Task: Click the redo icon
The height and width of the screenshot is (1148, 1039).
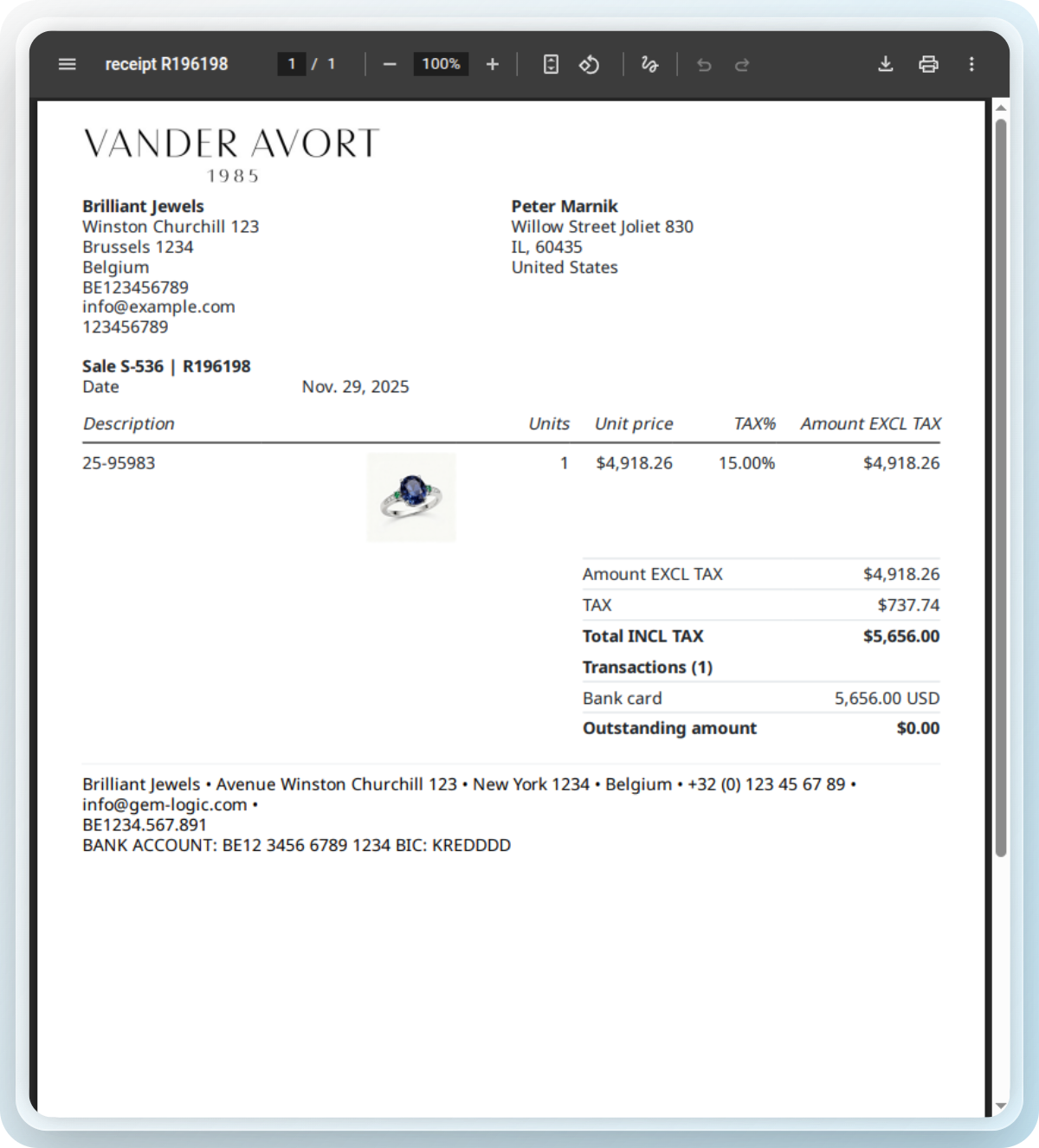Action: pyautogui.click(x=743, y=64)
